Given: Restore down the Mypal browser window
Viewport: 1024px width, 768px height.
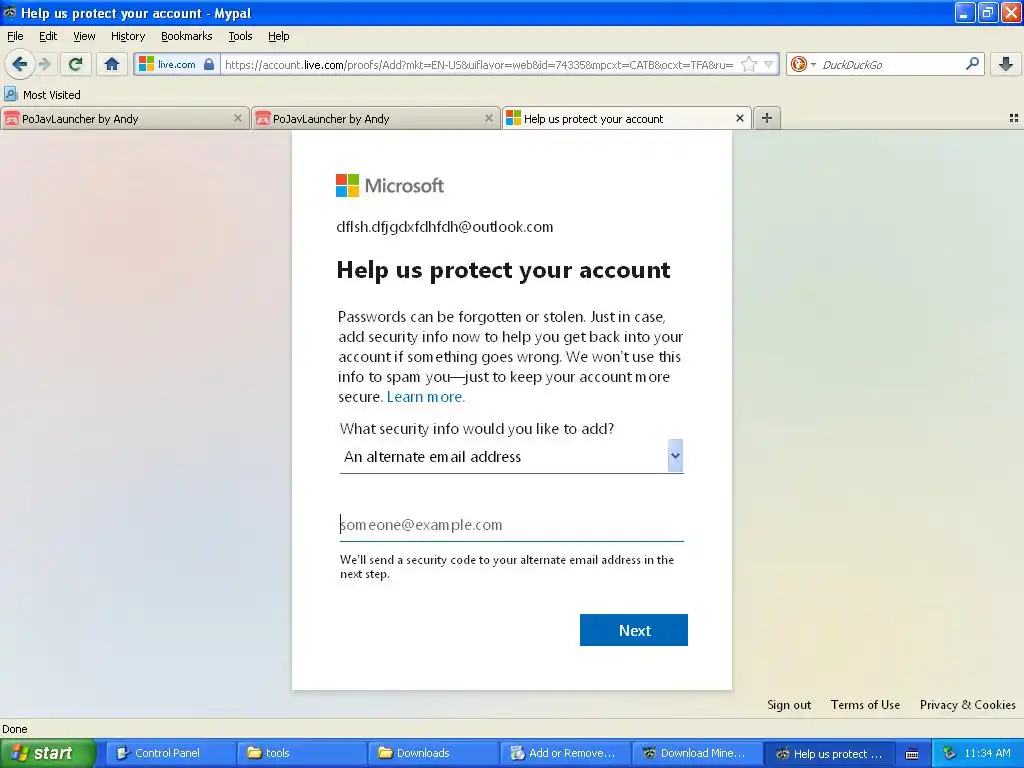Looking at the screenshot, I should point(987,12).
